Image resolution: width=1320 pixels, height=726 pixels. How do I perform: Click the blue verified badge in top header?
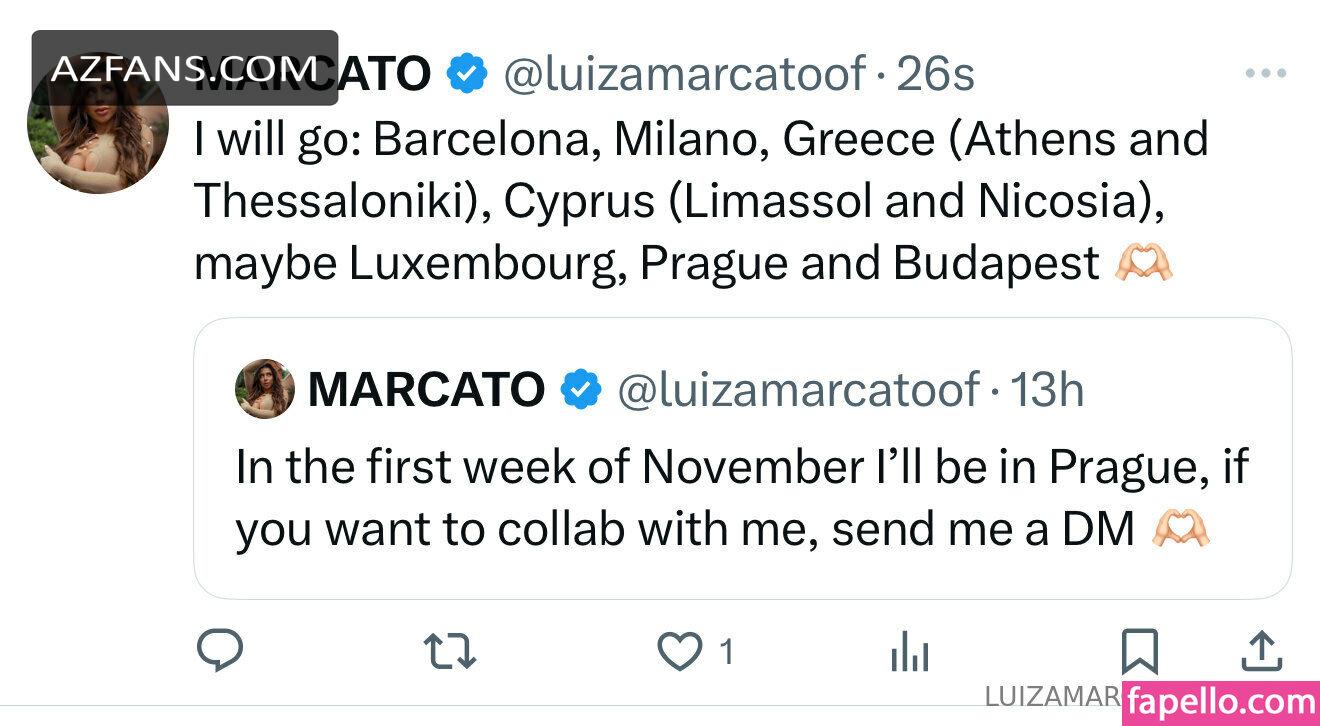coord(466,74)
